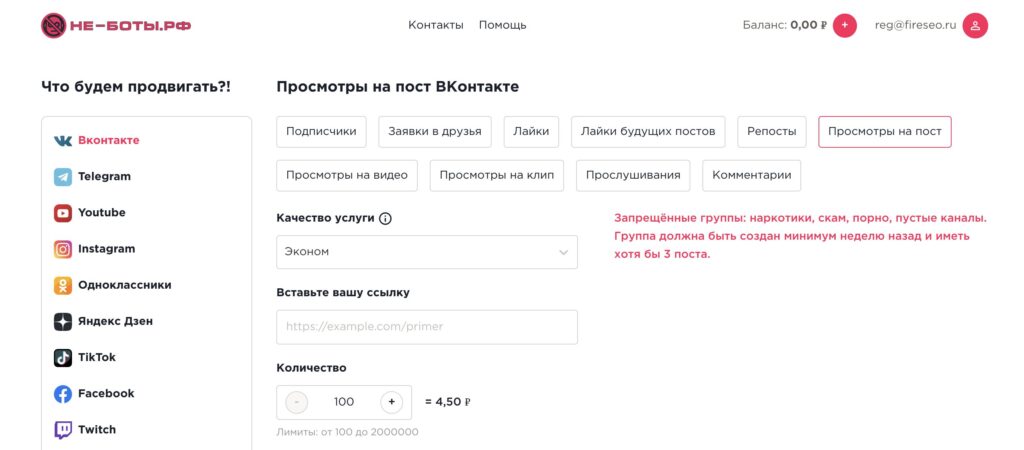Open the Facebook icon in sidebar
The width and height of the screenshot is (1024, 450).
point(63,394)
